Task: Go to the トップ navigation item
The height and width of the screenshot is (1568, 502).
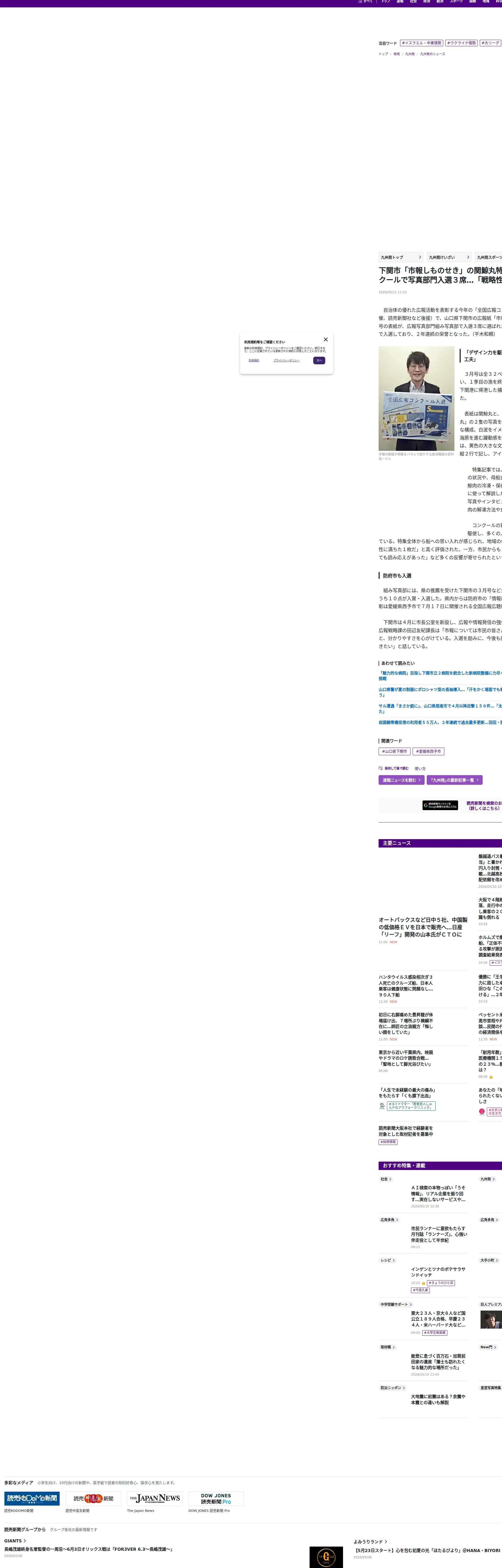Action: (x=386, y=2)
